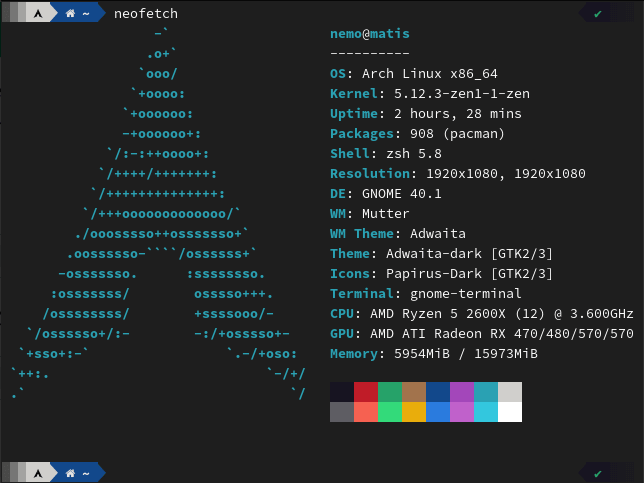Click the DE 'GNOME 40.1' line
The image size is (644, 483).
point(386,193)
